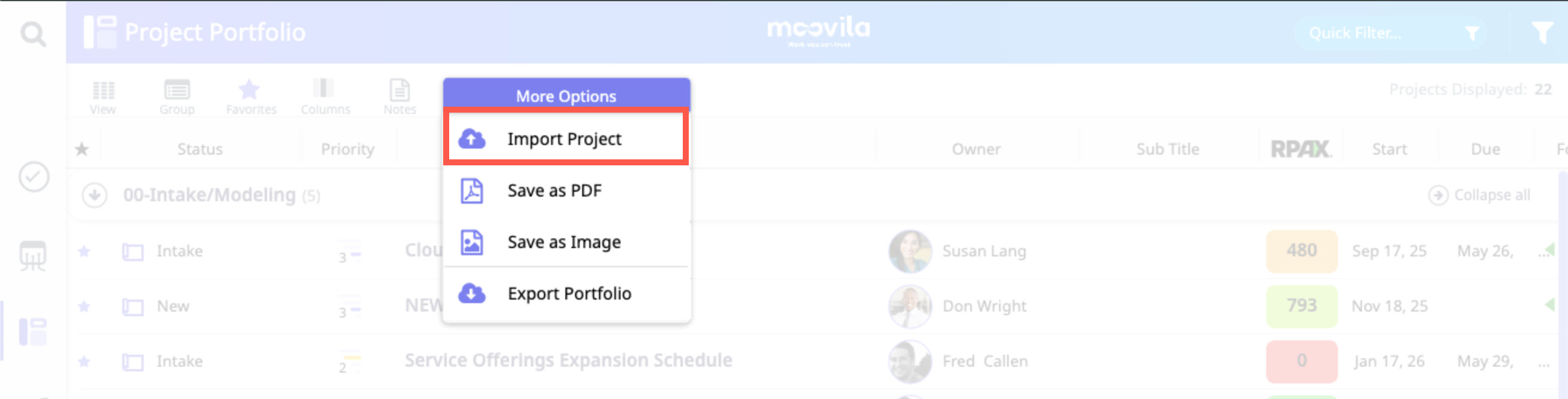The image size is (1568, 399).
Task: Open the Favorites star toolbar icon
Action: (251, 96)
